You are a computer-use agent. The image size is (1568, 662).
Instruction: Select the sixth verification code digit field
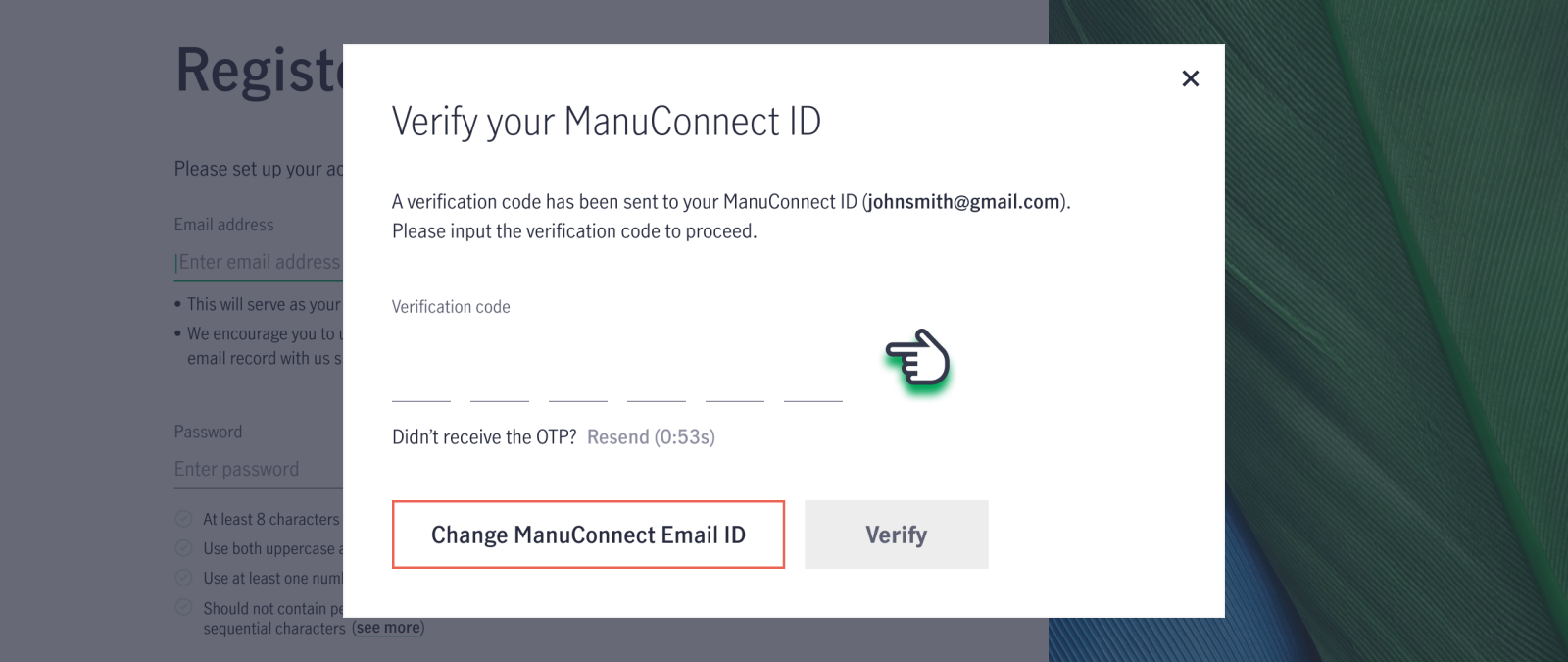813,378
